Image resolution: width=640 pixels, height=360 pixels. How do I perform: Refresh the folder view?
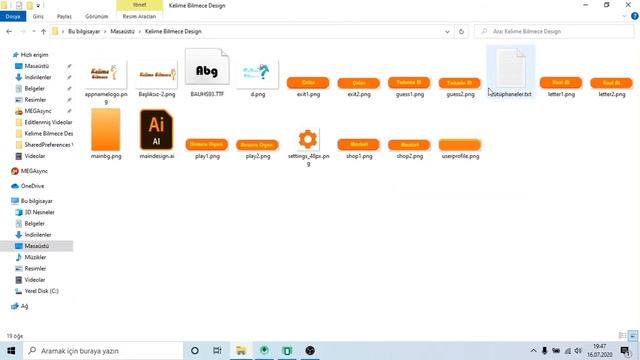click(461, 31)
